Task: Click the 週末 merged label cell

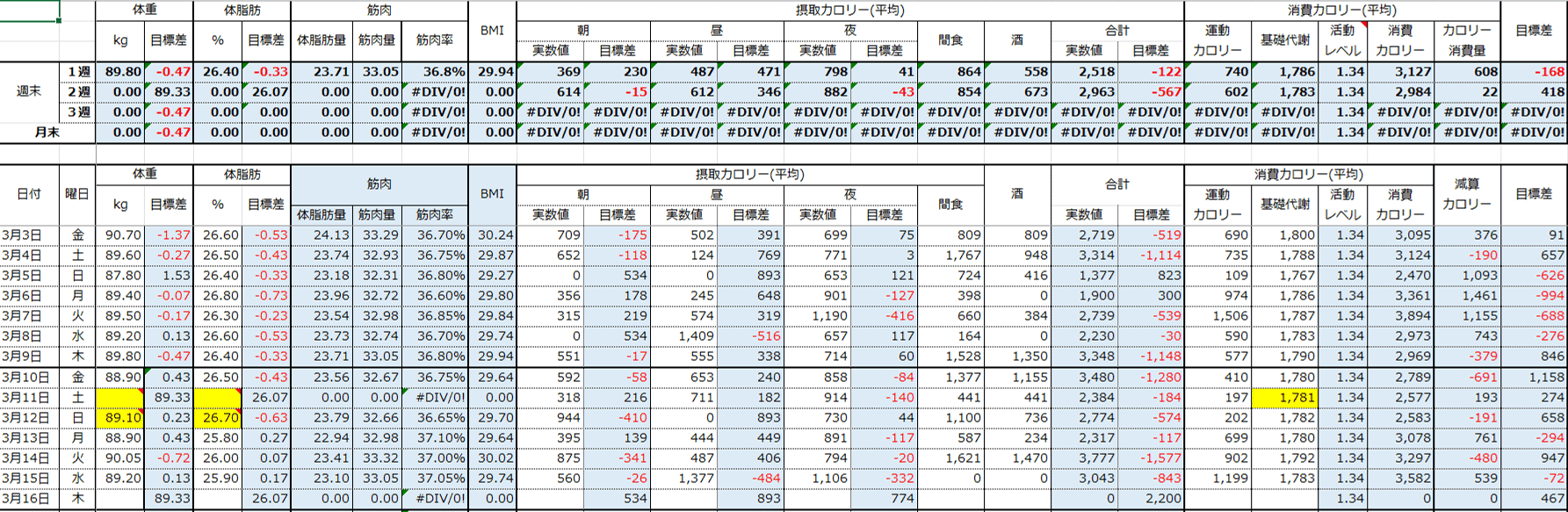Action: click(29, 91)
